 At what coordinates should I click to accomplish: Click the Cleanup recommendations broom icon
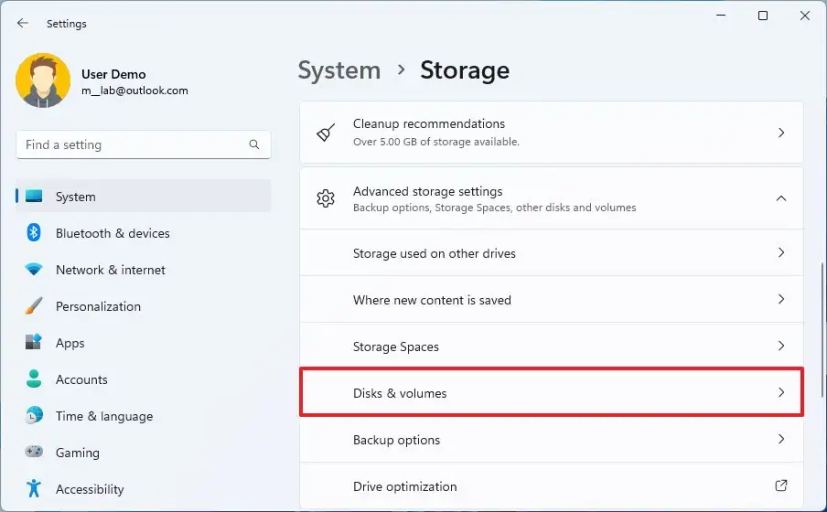tap(326, 132)
